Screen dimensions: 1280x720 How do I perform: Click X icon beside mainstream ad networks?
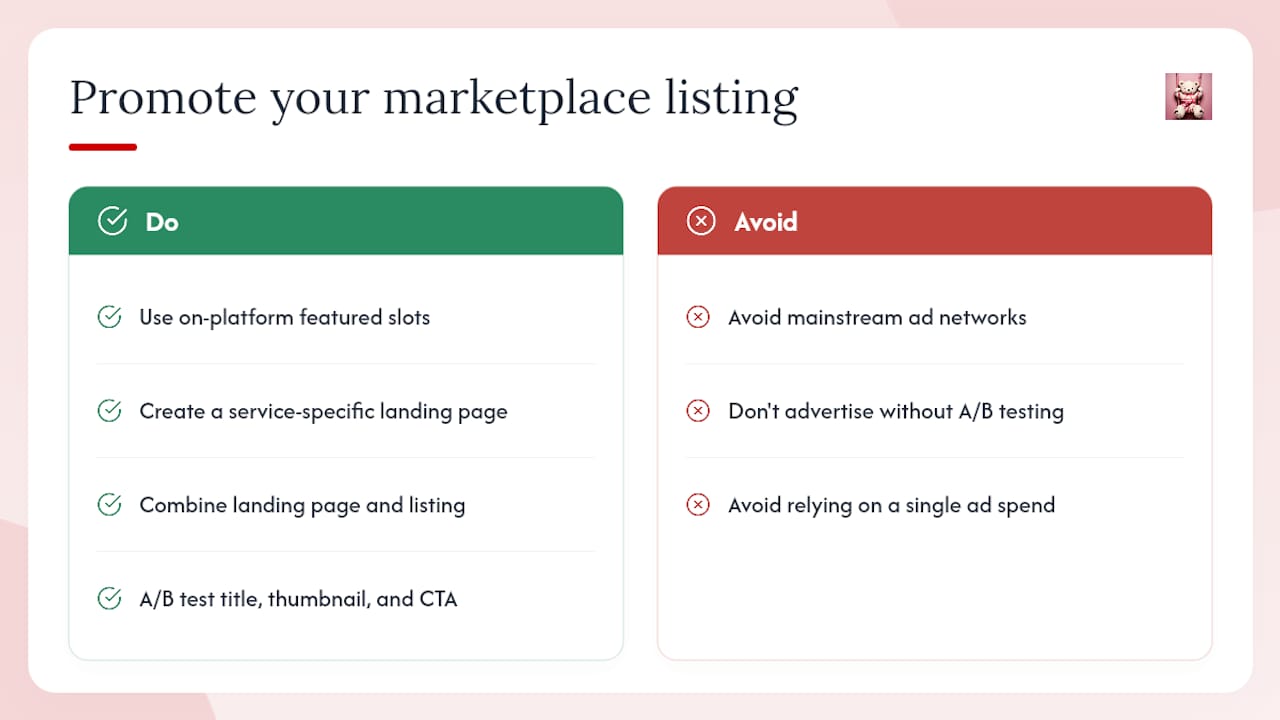[698, 317]
